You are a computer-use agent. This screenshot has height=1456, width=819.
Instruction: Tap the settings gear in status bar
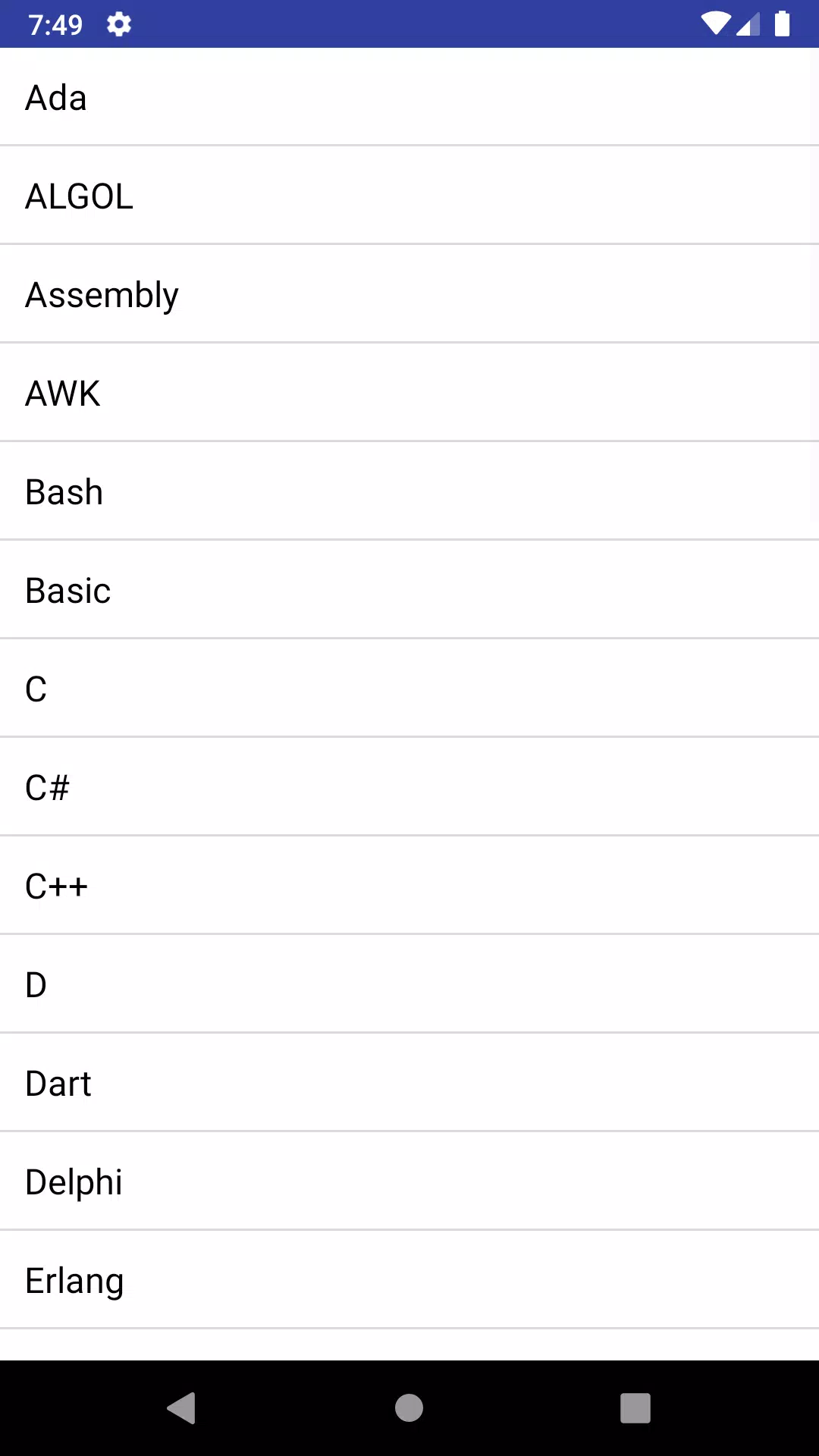coord(119,24)
